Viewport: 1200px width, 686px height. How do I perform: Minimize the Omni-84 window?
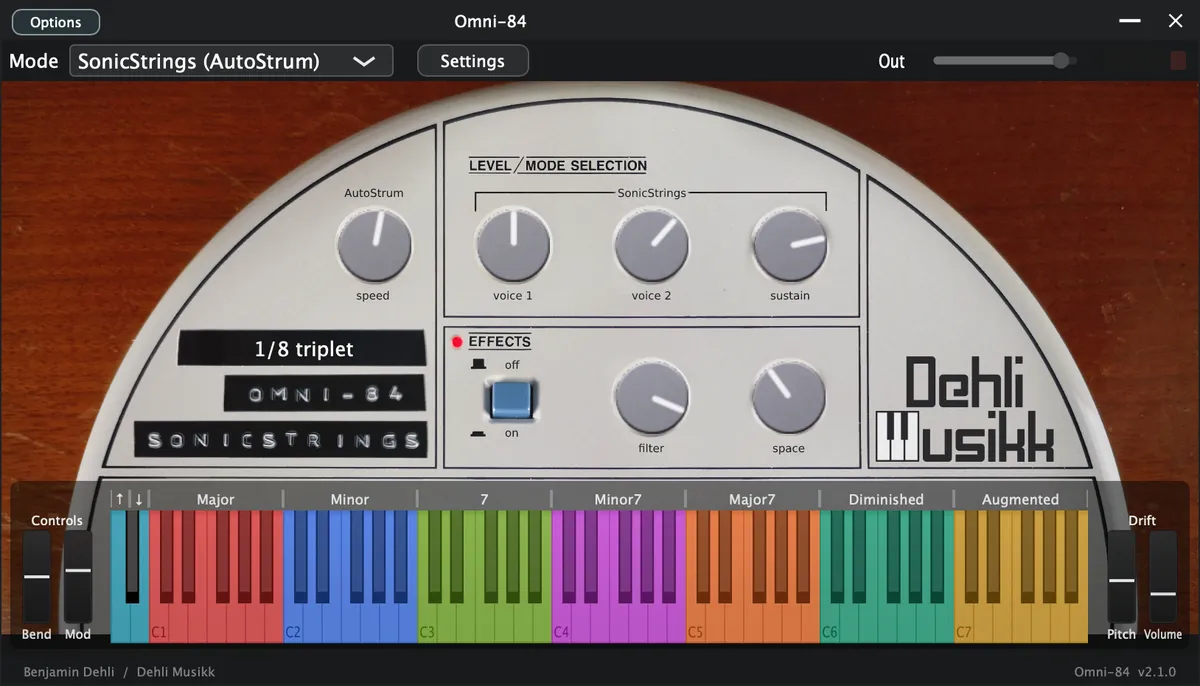pyautogui.click(x=1129, y=21)
